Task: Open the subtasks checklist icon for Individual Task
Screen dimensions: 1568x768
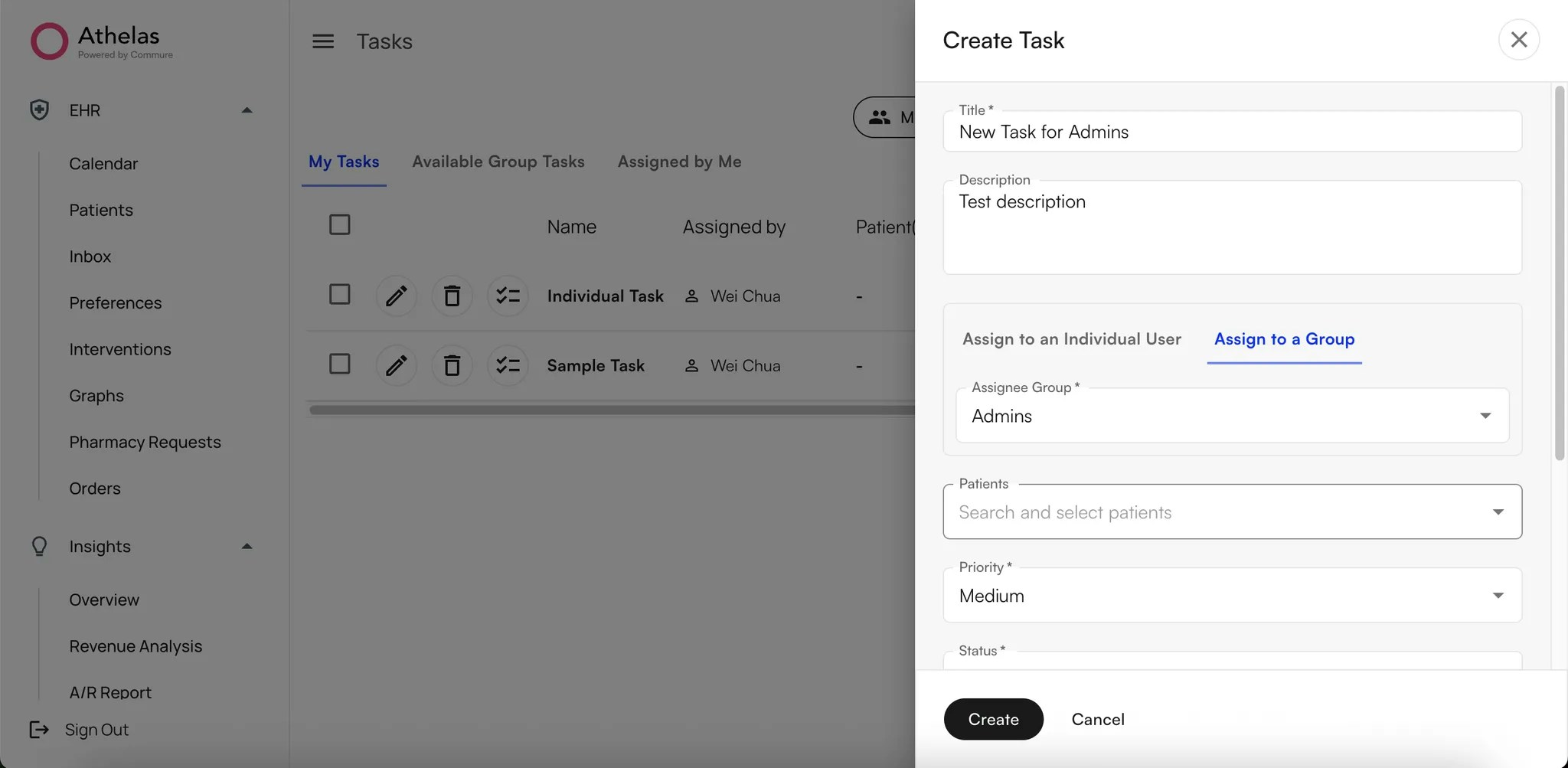Action: click(x=507, y=296)
